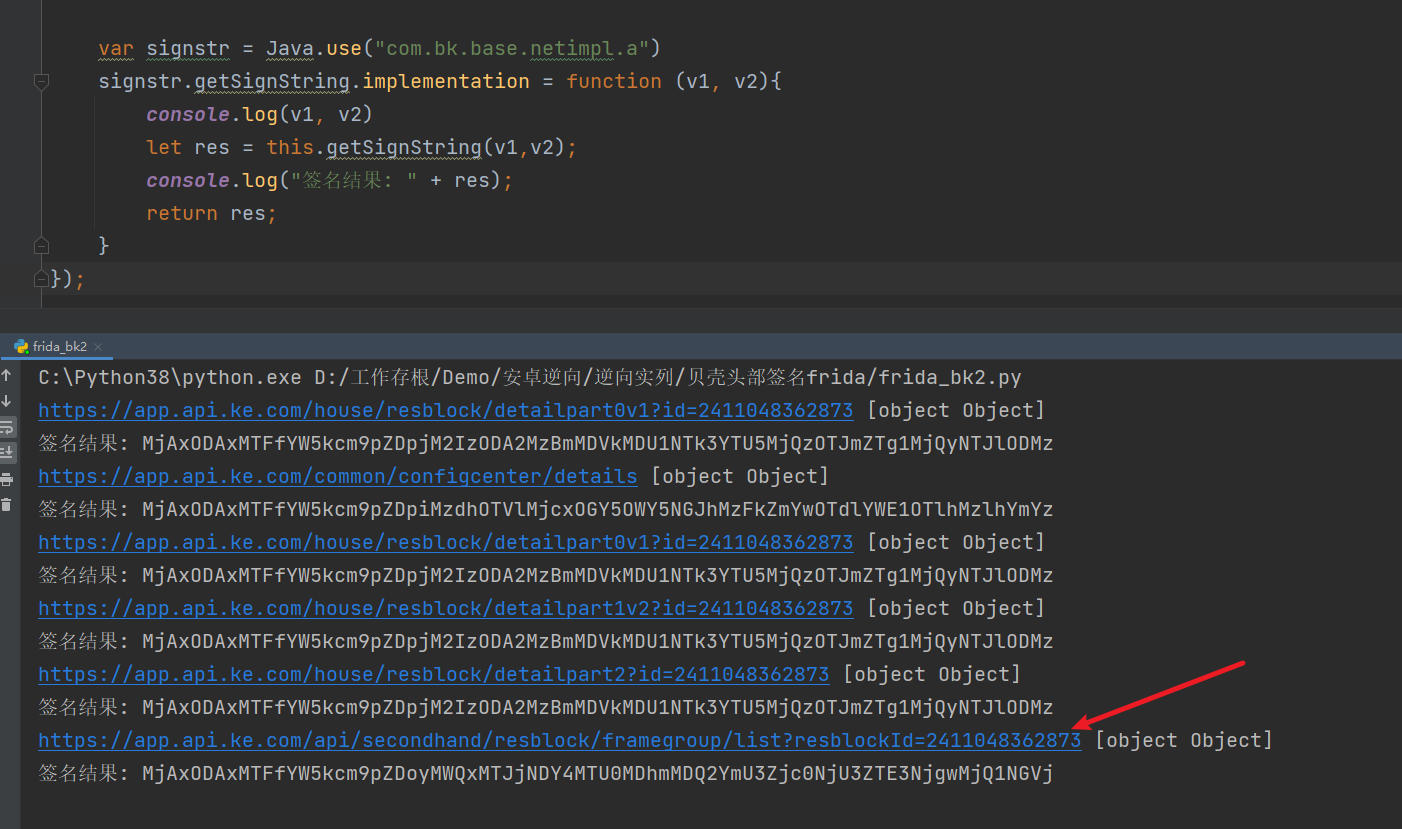Viewport: 1402px width, 829px height.
Task: Click the "var signstr" code line
Action: tap(380, 48)
